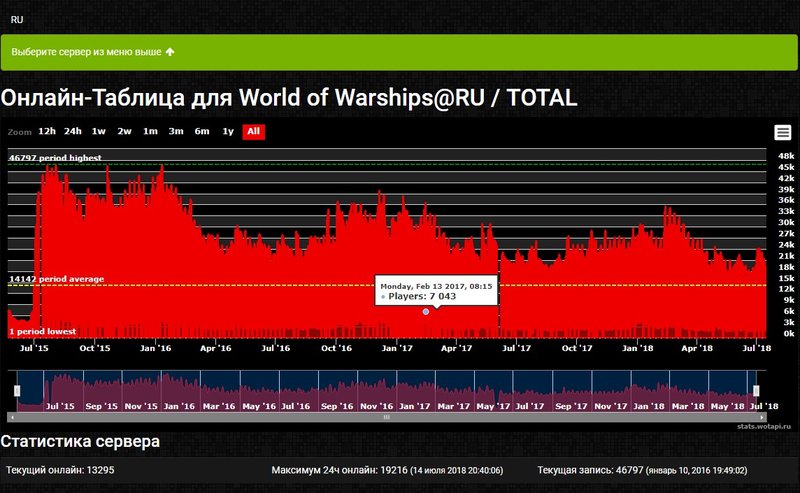
Task: Select the 3m zoom range
Action: [176, 131]
